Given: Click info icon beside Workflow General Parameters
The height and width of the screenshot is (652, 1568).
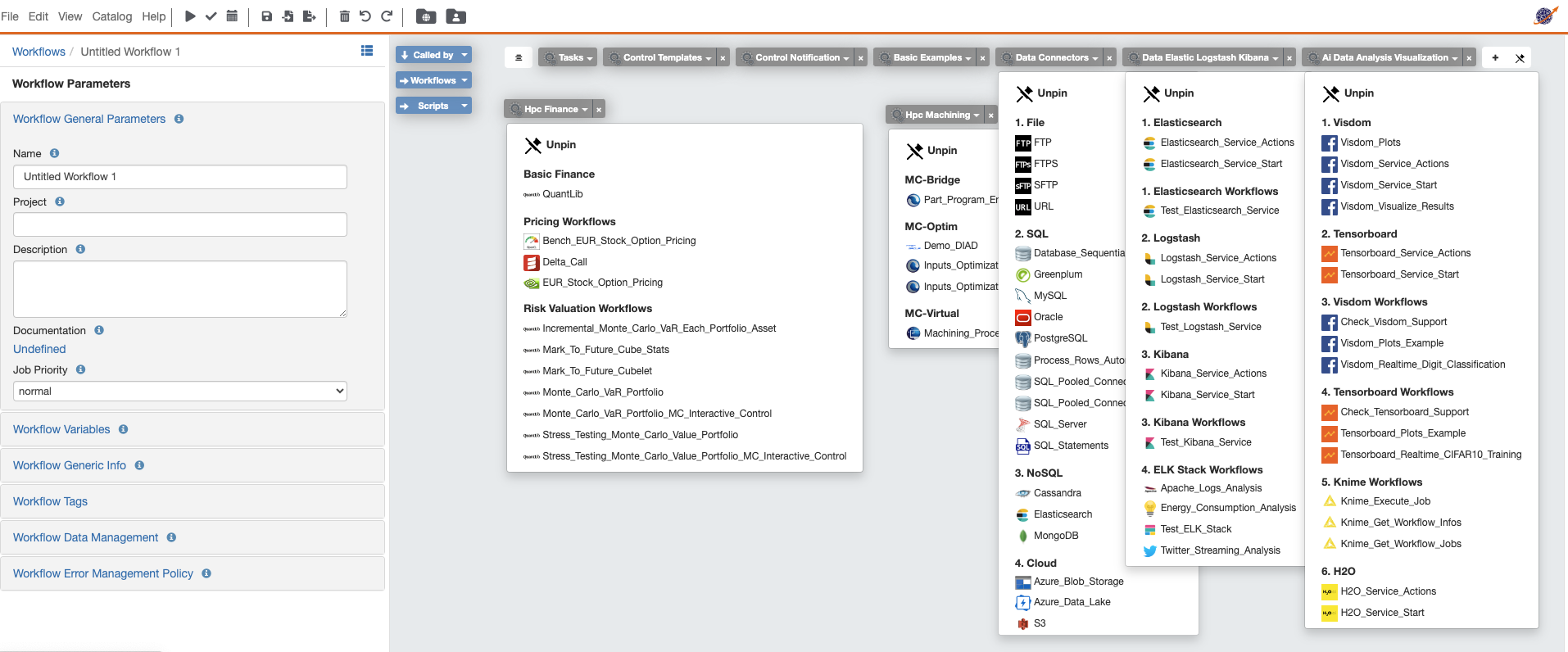Looking at the screenshot, I should 179,119.
